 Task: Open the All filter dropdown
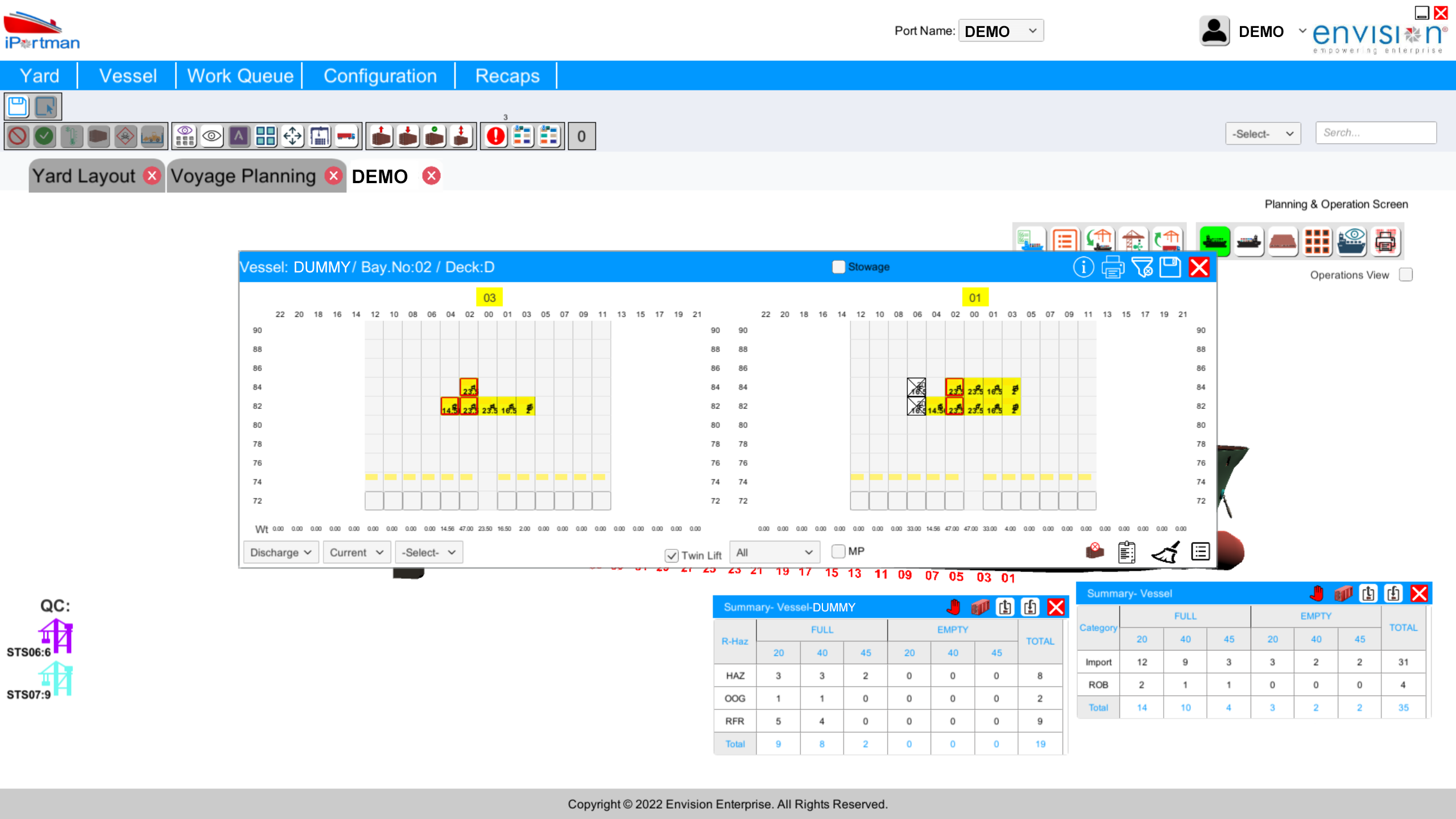click(774, 552)
